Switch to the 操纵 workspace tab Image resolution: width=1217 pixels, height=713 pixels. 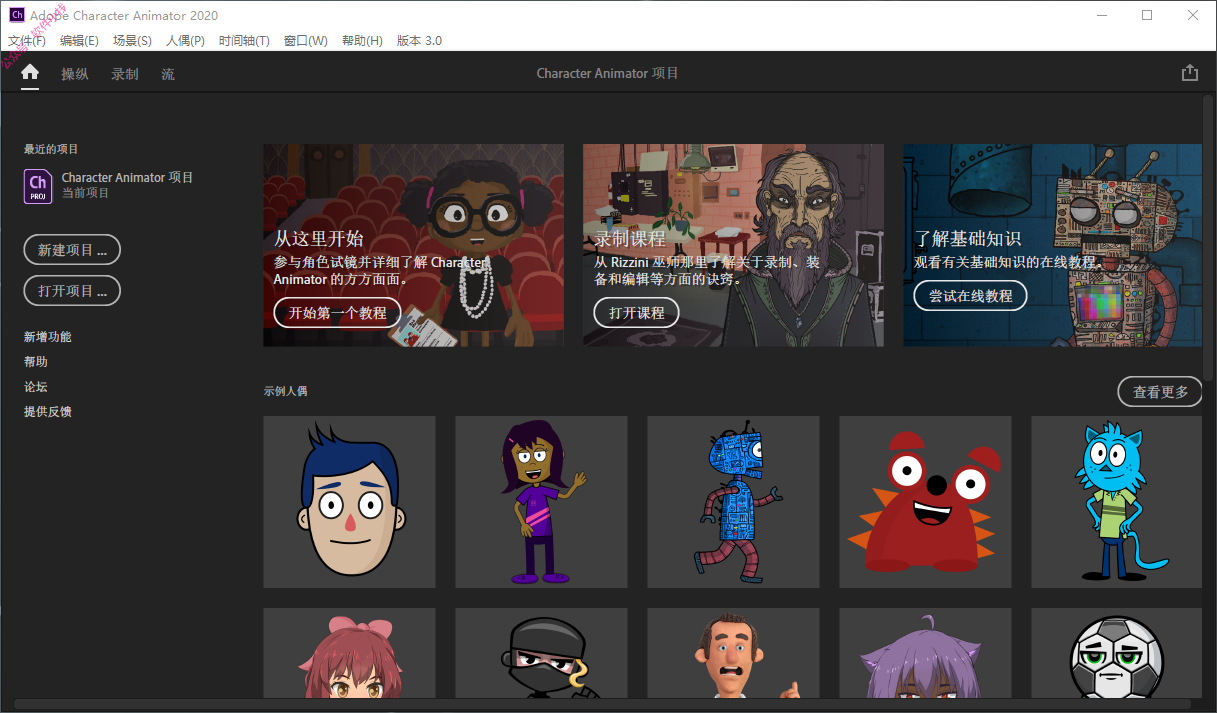click(x=75, y=74)
